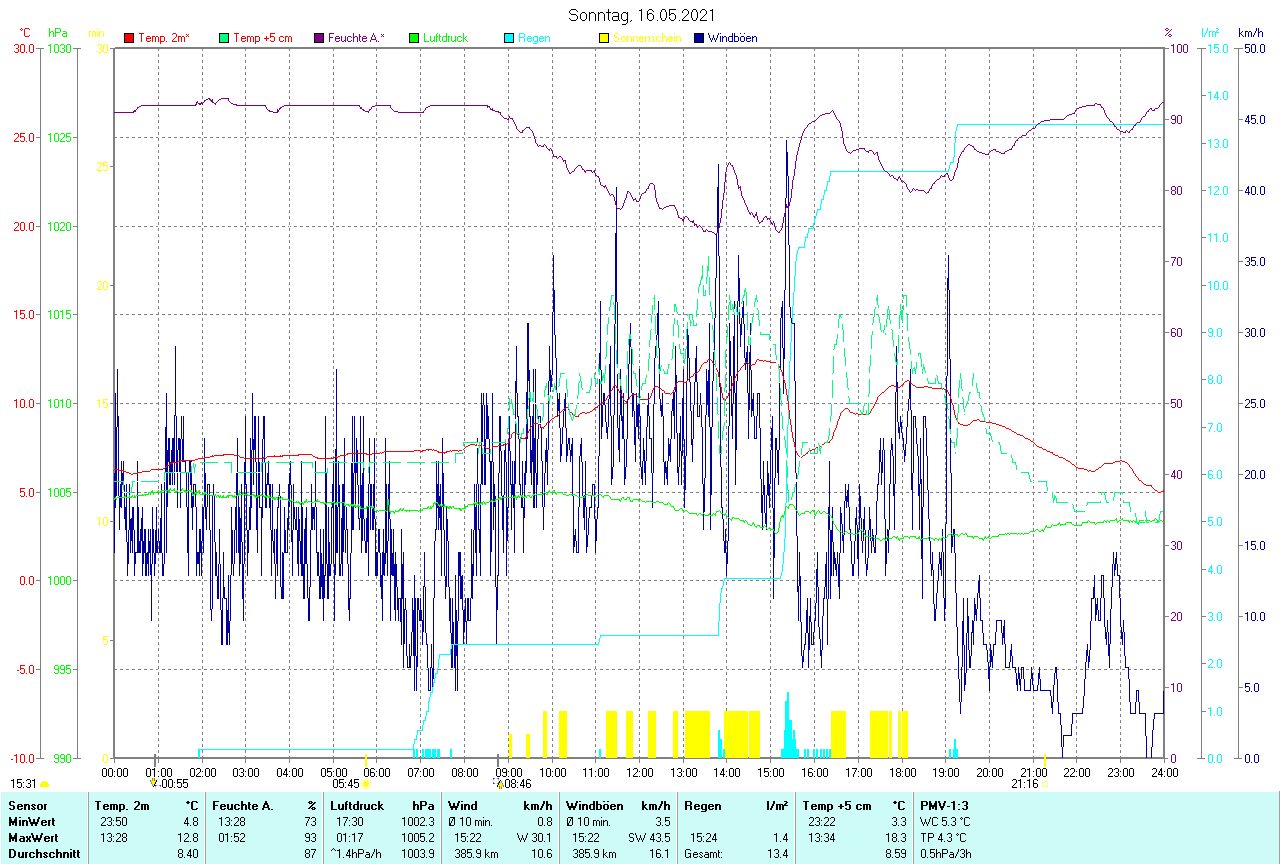Click the l/m² axis unit label at top right
This screenshot has height=864, width=1280.
1210,33
